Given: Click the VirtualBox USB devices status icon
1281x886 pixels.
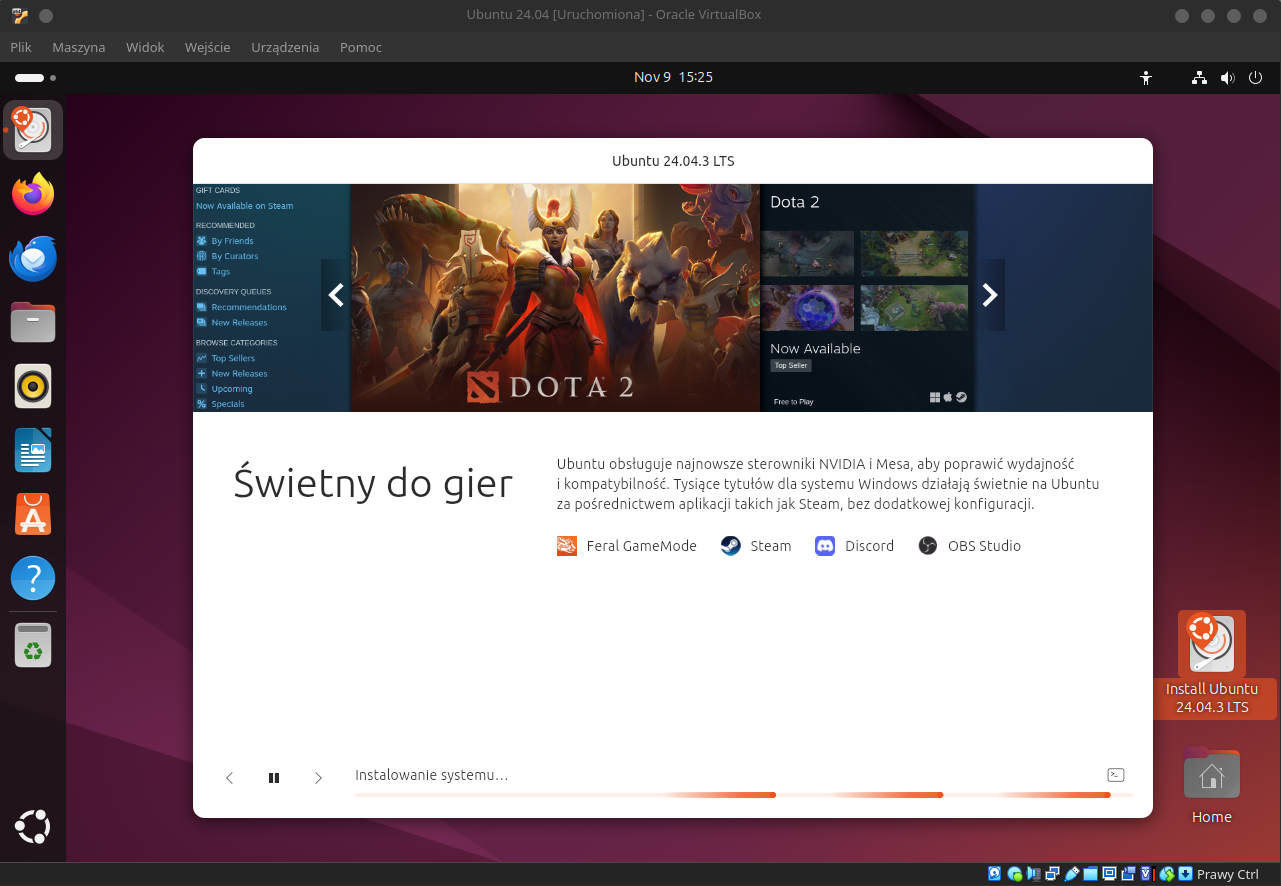Looking at the screenshot, I should pos(1072,874).
